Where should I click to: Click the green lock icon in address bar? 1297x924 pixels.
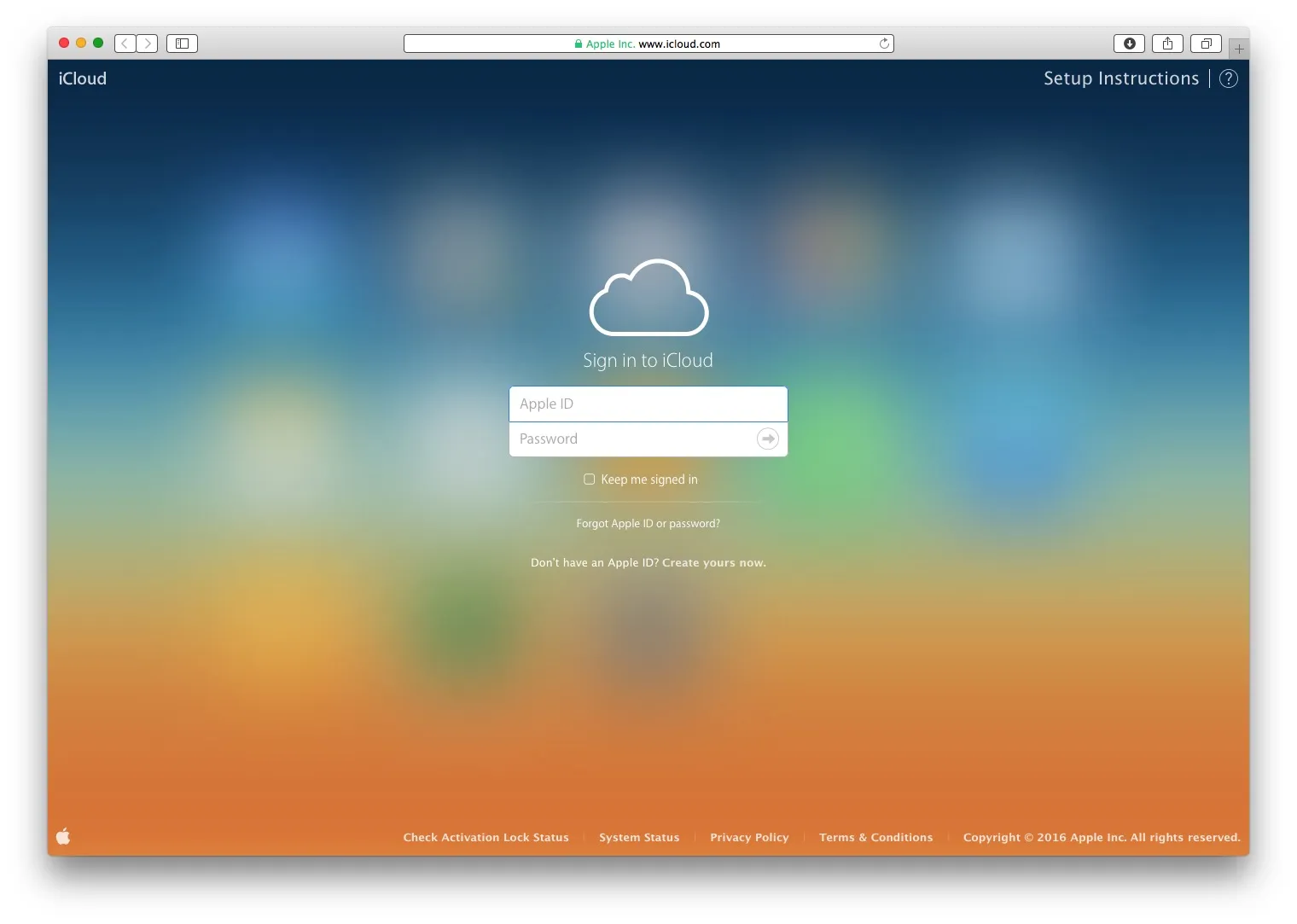tap(579, 44)
